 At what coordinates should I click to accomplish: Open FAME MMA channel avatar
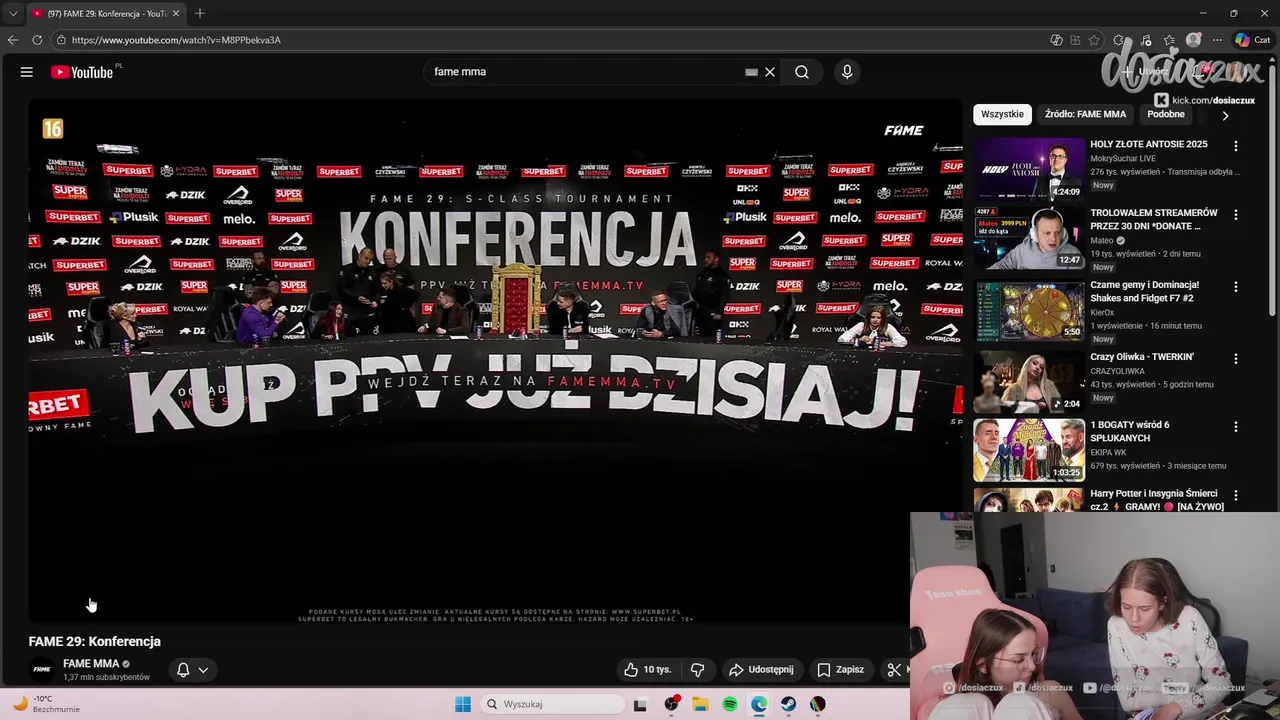tap(42, 670)
